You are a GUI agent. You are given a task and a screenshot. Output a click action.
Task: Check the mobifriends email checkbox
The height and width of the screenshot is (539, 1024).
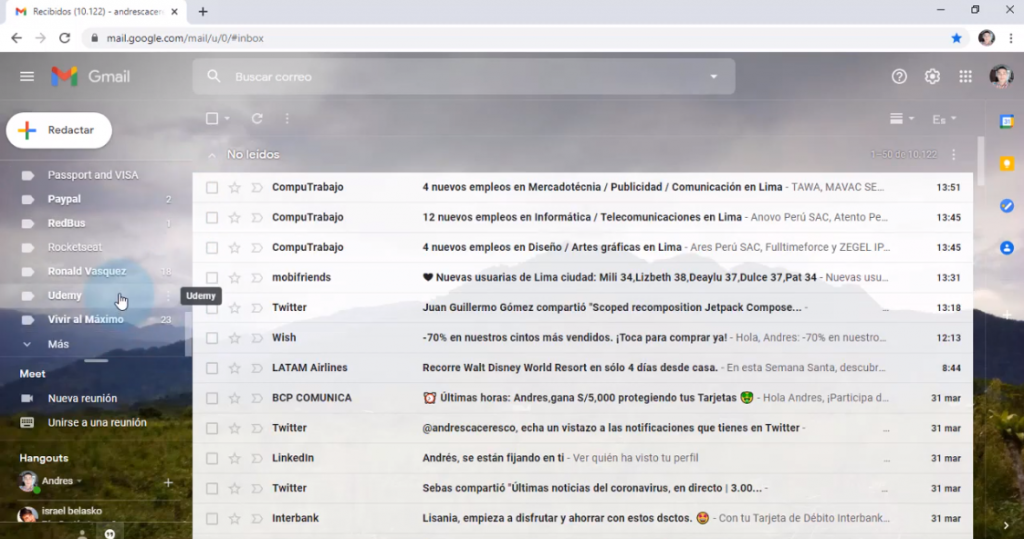(212, 278)
